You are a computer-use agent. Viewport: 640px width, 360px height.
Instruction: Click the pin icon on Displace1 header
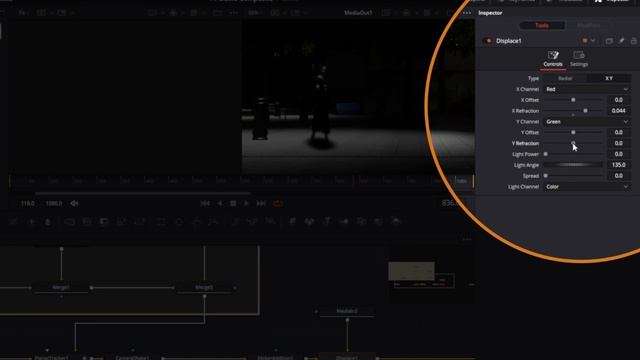pyautogui.click(x=621, y=41)
